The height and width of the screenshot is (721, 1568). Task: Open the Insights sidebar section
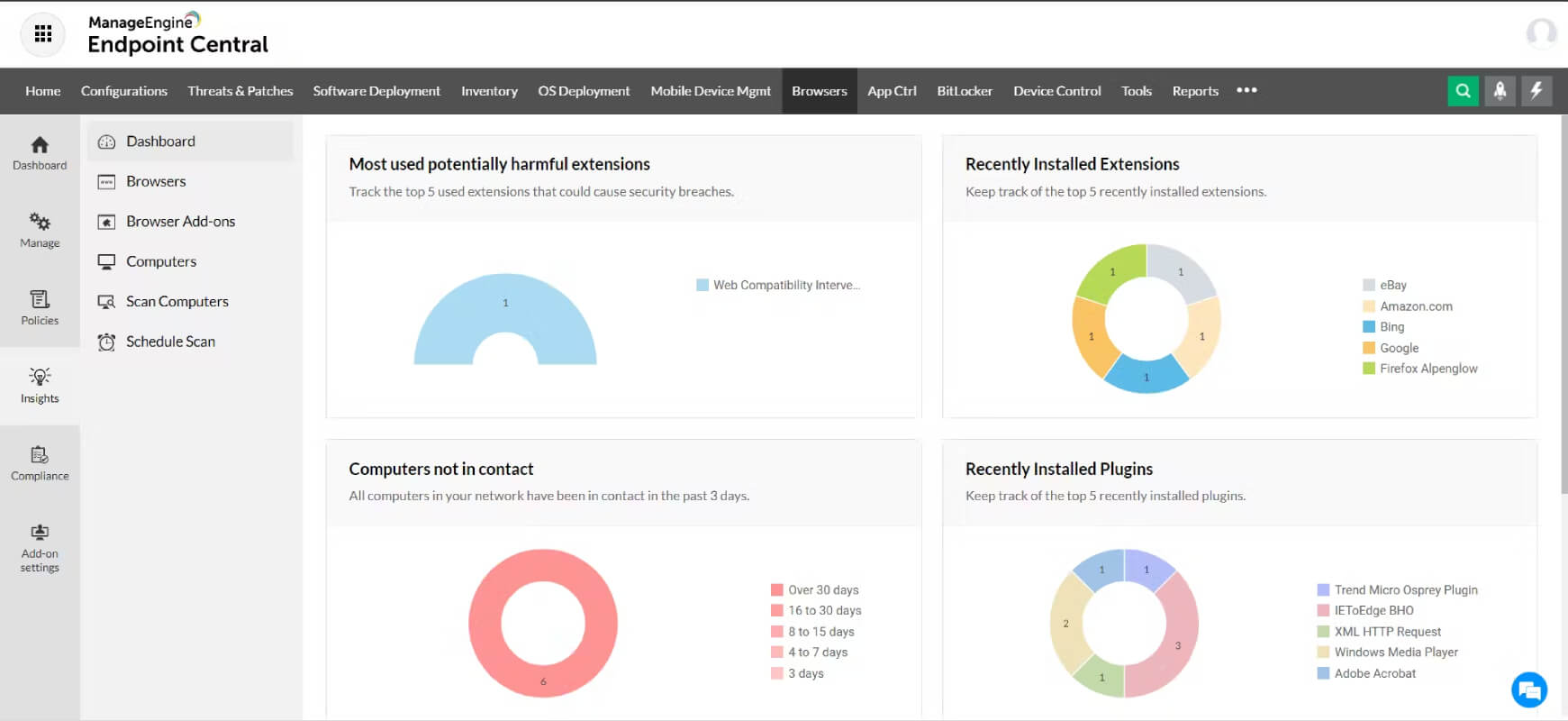[40, 386]
